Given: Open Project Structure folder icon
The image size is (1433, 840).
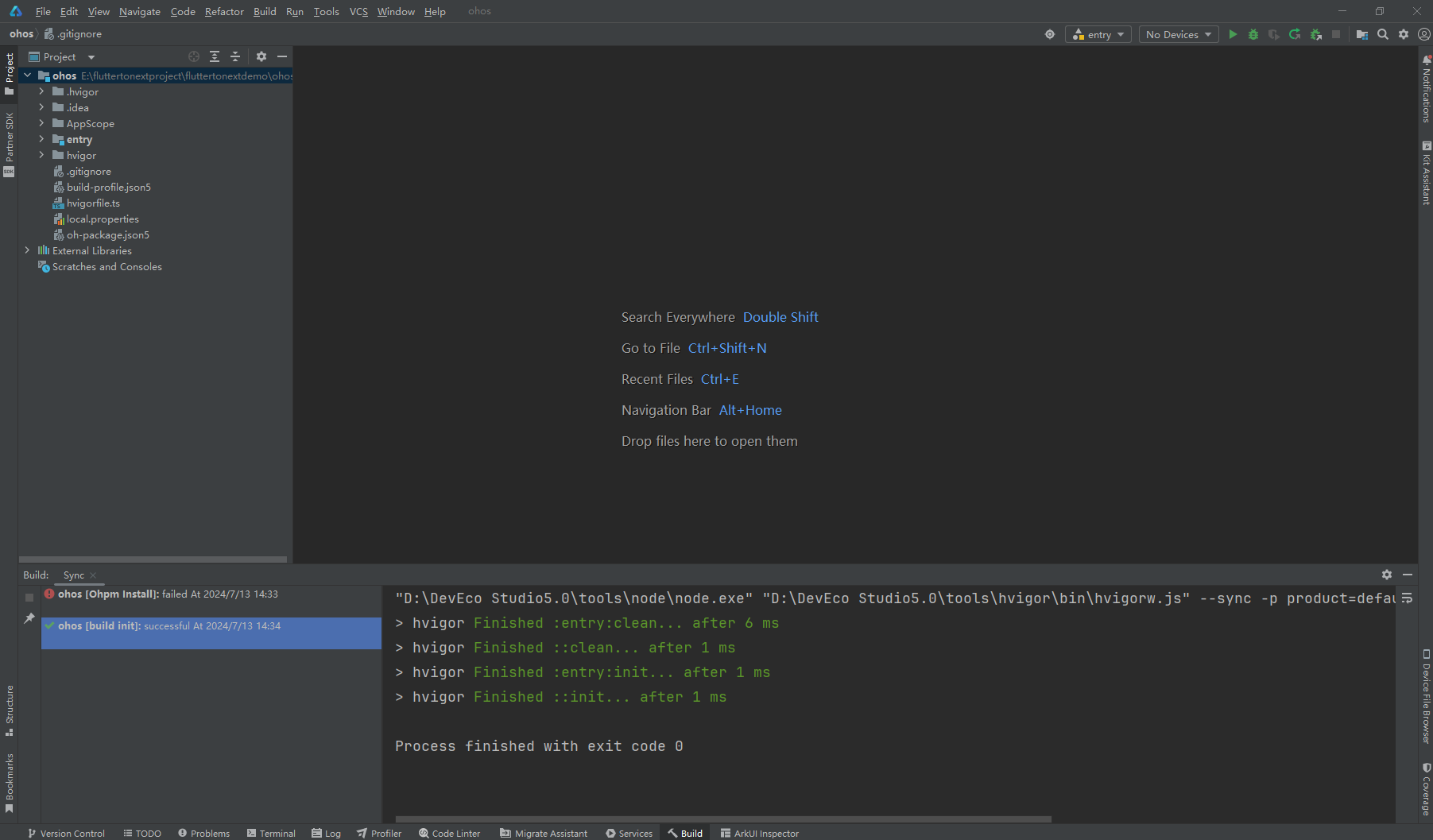Looking at the screenshot, I should [x=1362, y=34].
